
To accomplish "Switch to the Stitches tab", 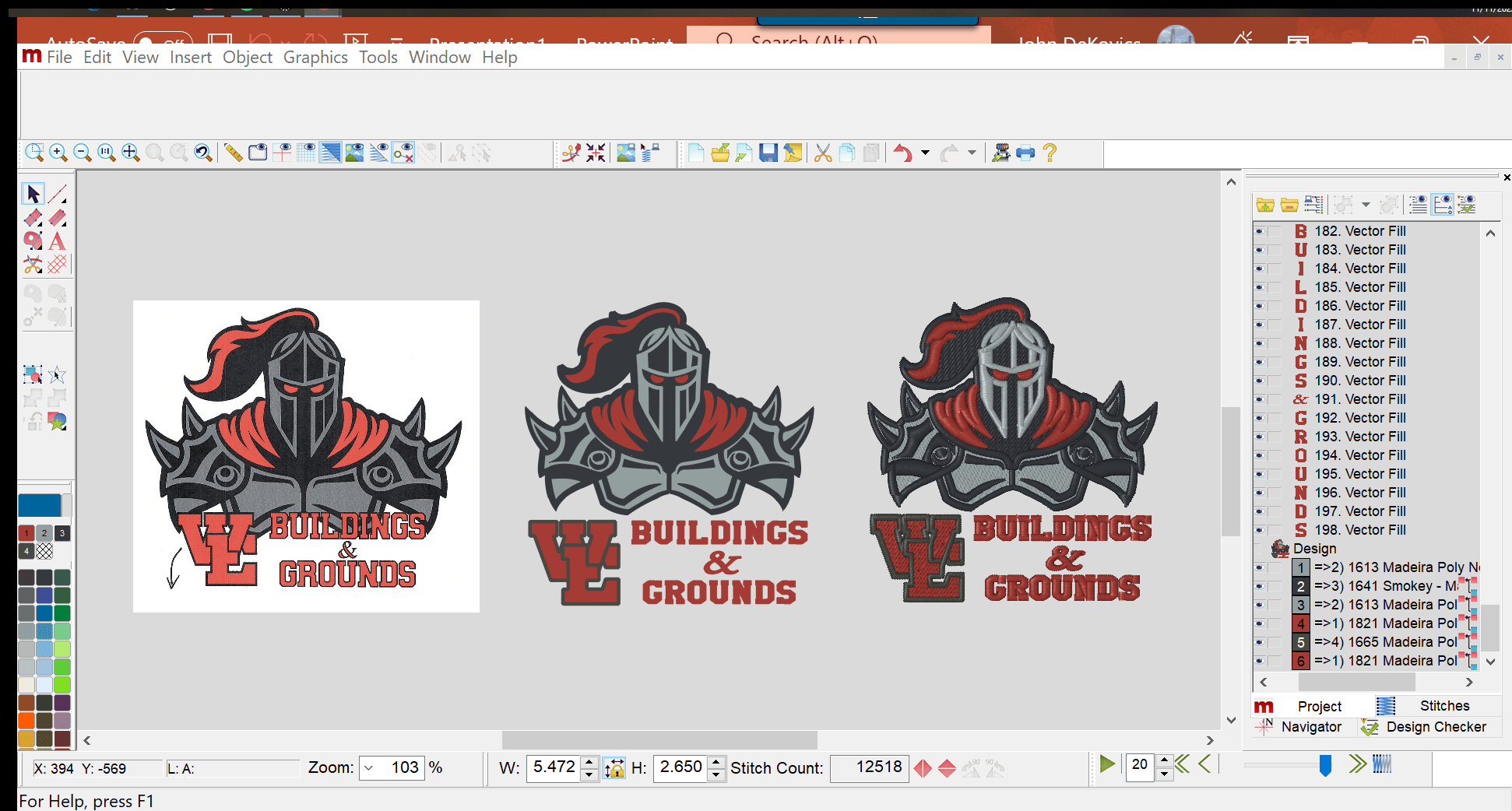I will click(x=1445, y=706).
